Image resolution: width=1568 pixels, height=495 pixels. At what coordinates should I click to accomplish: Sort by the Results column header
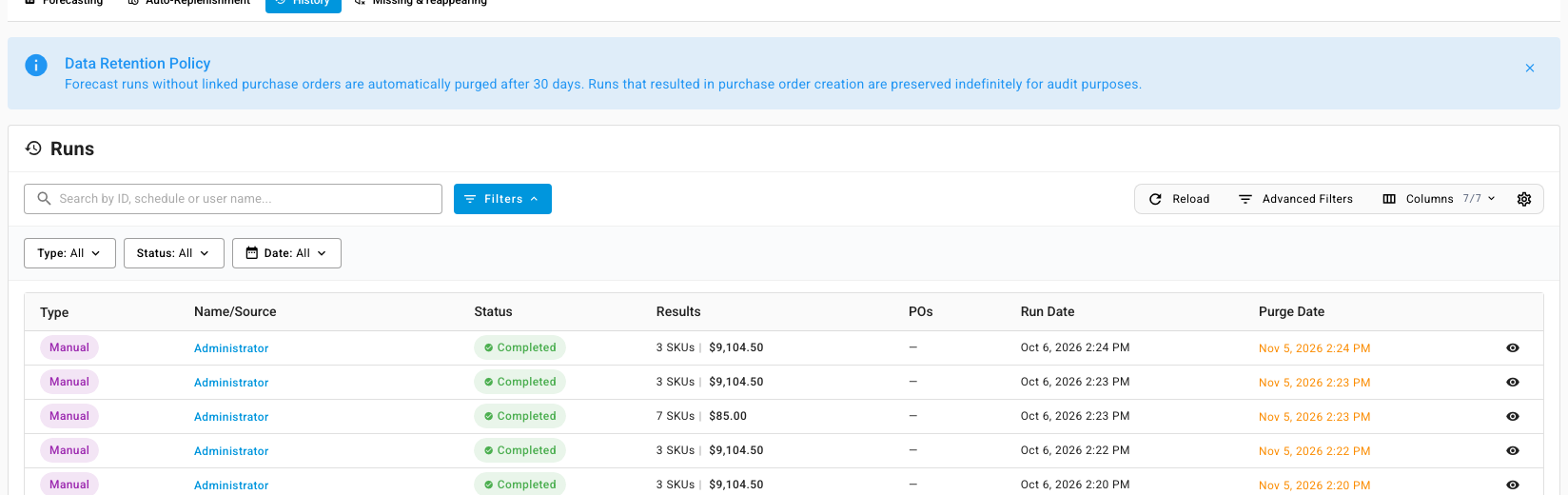(x=678, y=311)
